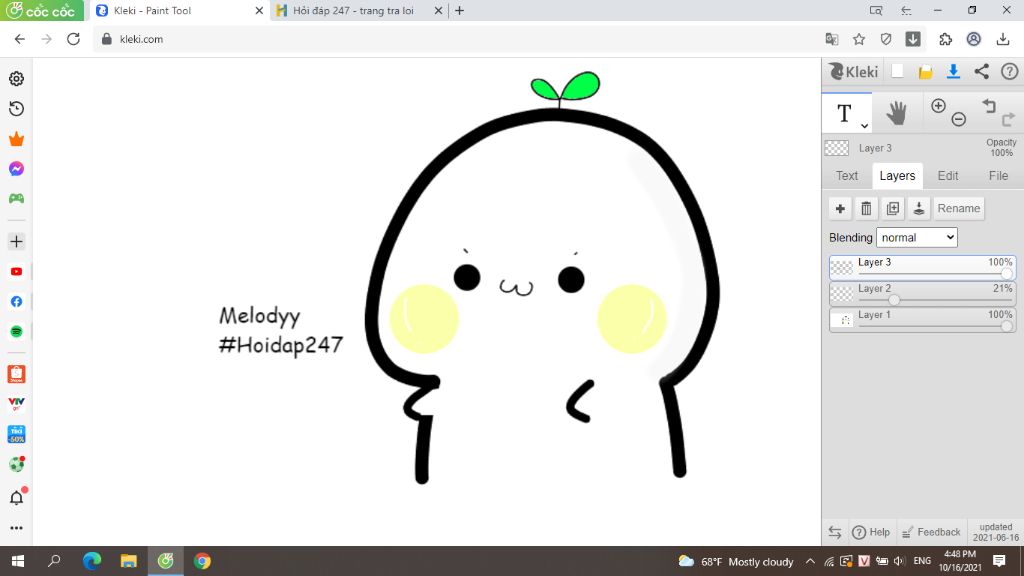This screenshot has height=576, width=1024.
Task: Add a new layer with plus button
Action: (840, 208)
